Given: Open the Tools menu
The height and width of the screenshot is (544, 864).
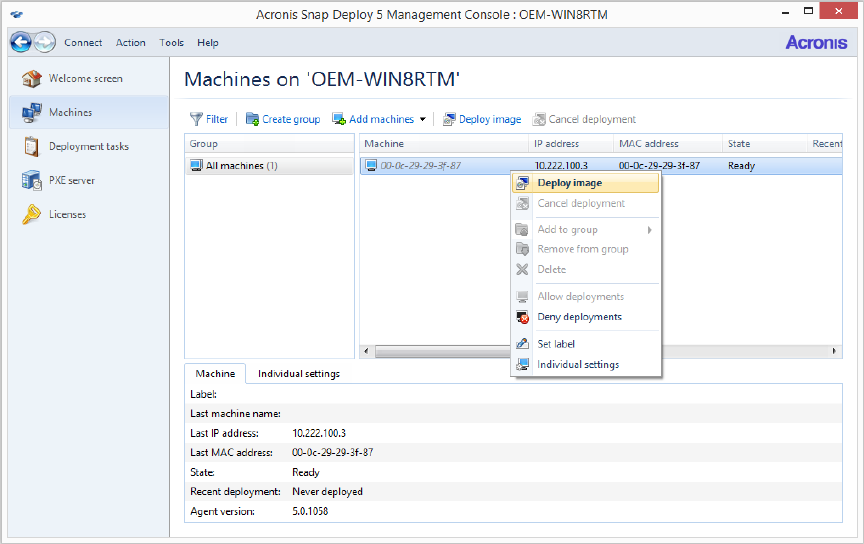Looking at the screenshot, I should (171, 42).
